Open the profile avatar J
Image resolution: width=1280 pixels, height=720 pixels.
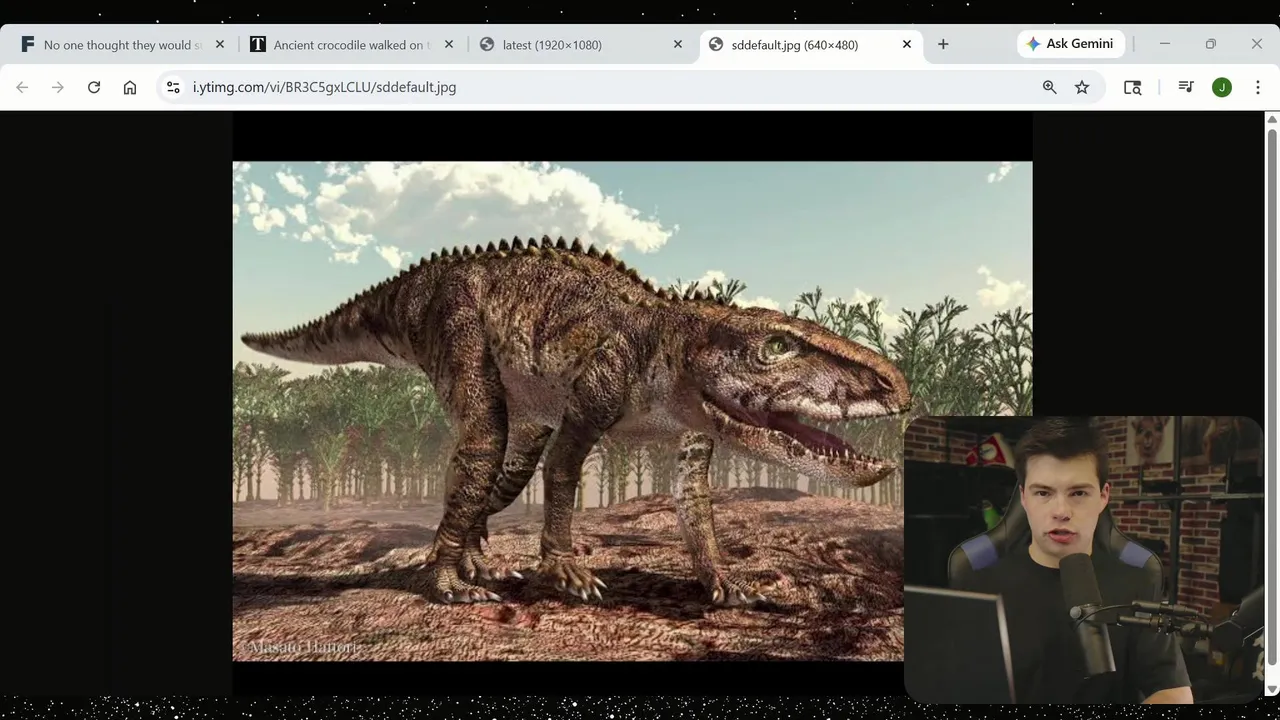(x=1222, y=87)
